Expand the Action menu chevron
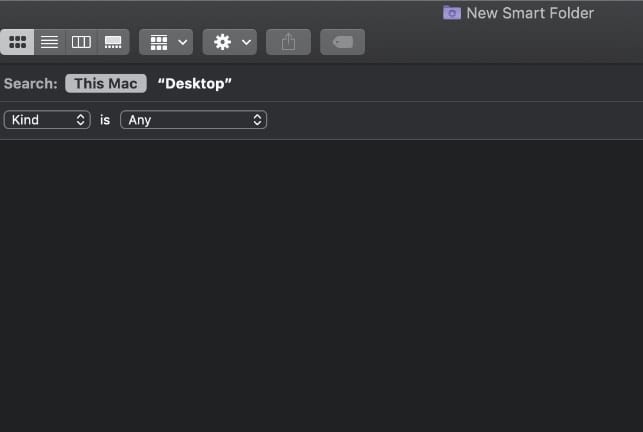 coord(246,42)
